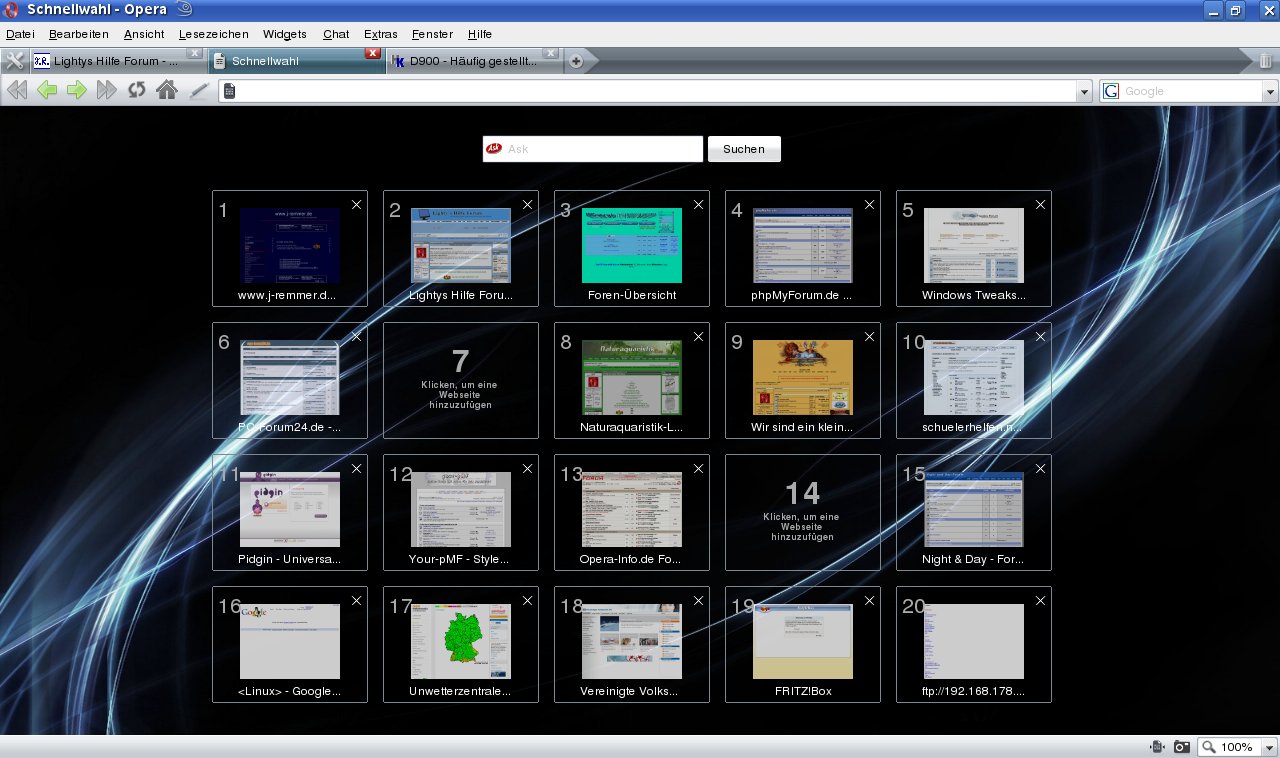Open the PC-Forum24.de speed dial thumbnail

pos(290,378)
